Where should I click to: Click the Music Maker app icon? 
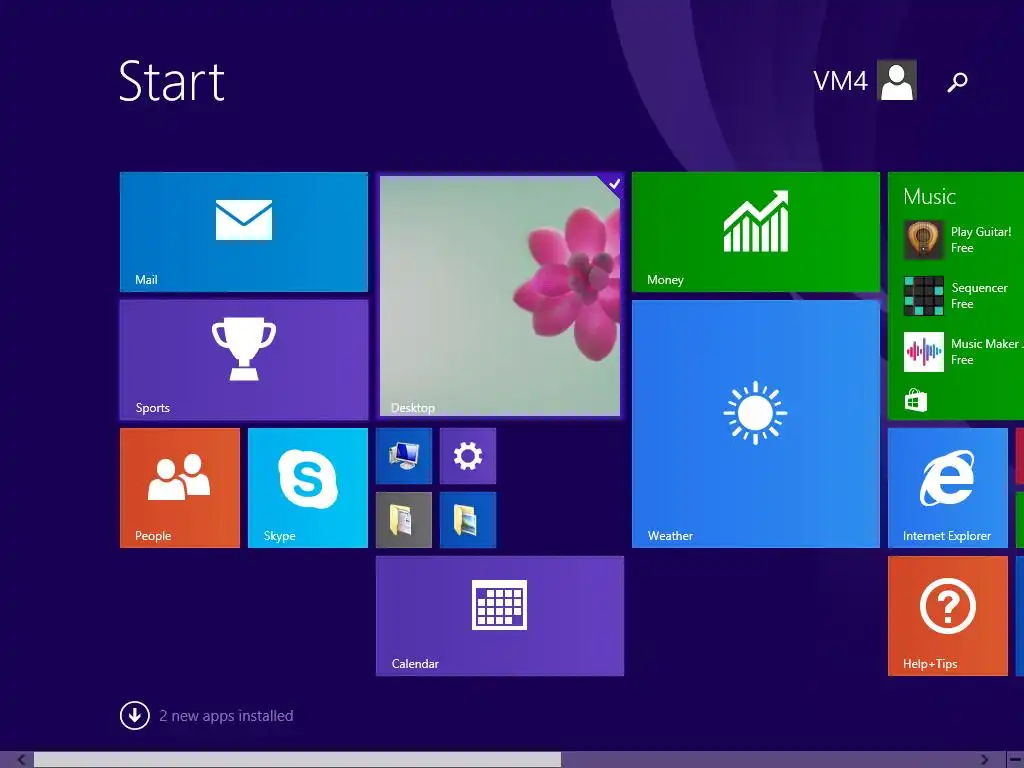[x=923, y=352]
